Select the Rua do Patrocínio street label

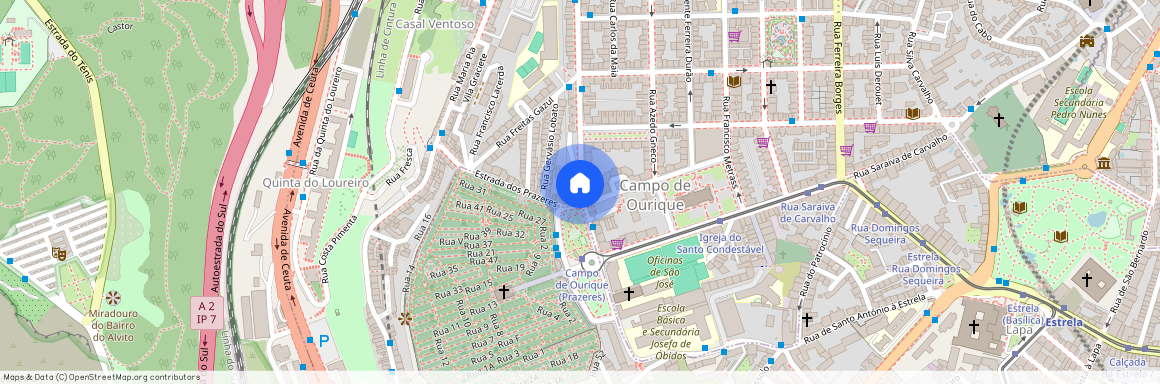click(816, 261)
